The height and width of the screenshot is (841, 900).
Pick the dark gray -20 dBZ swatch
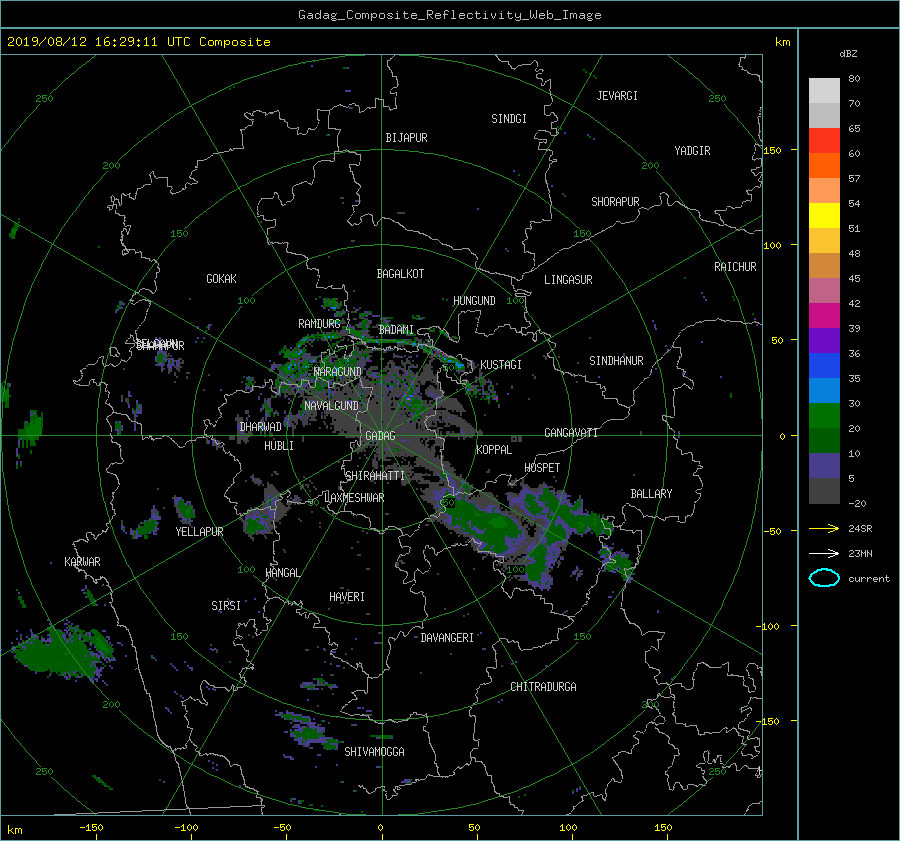point(824,491)
